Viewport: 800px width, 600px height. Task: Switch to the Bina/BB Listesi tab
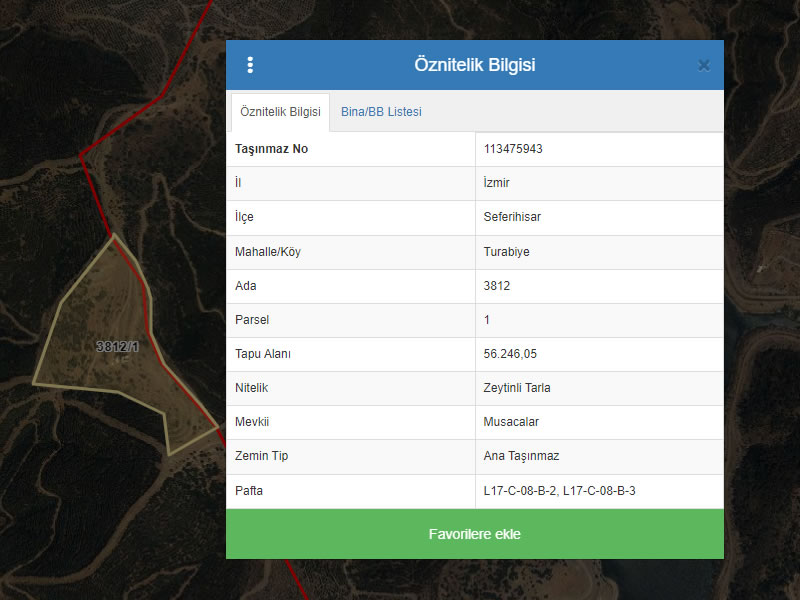coord(381,112)
